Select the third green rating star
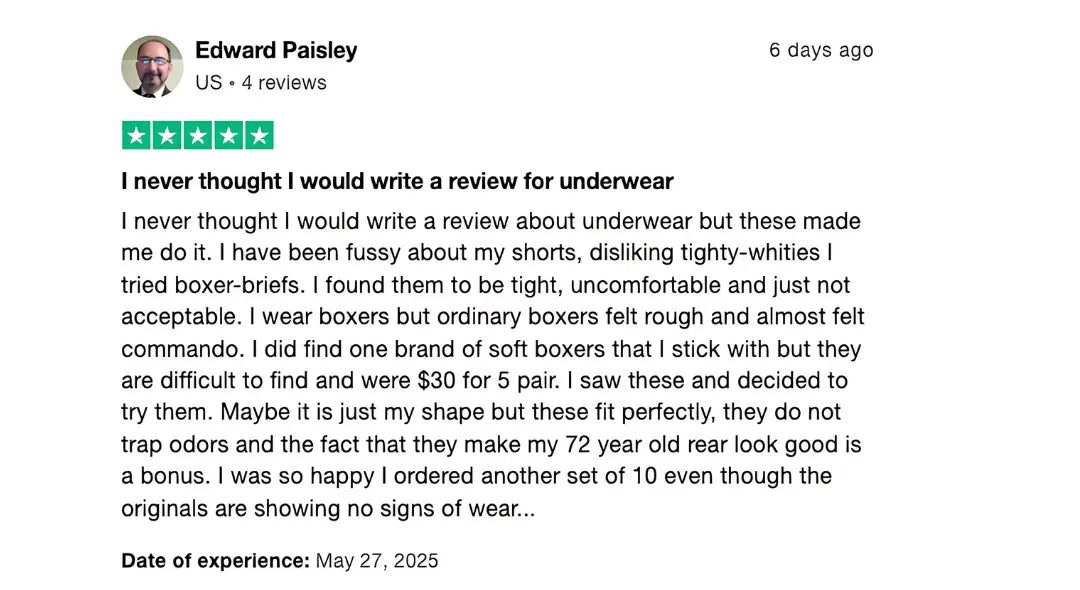The image size is (1080, 590). click(x=197, y=135)
